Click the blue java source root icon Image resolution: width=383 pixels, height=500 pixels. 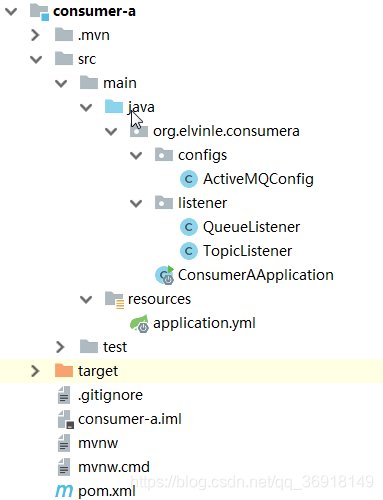click(x=114, y=107)
